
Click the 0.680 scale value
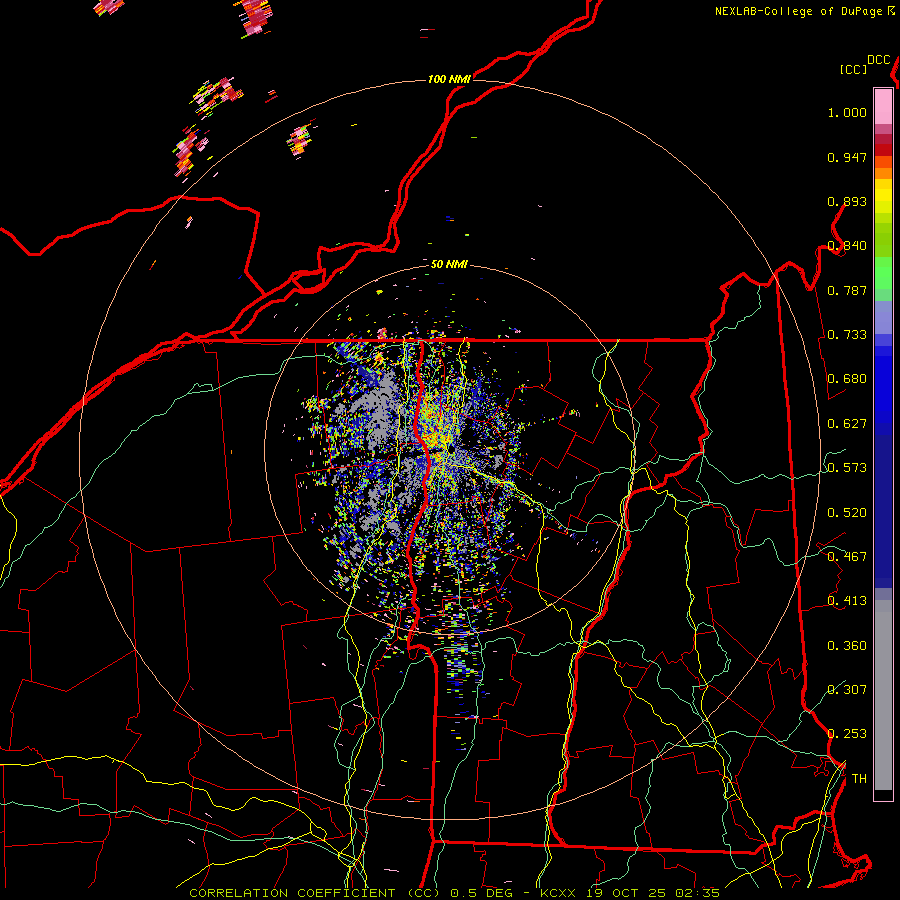847,379
